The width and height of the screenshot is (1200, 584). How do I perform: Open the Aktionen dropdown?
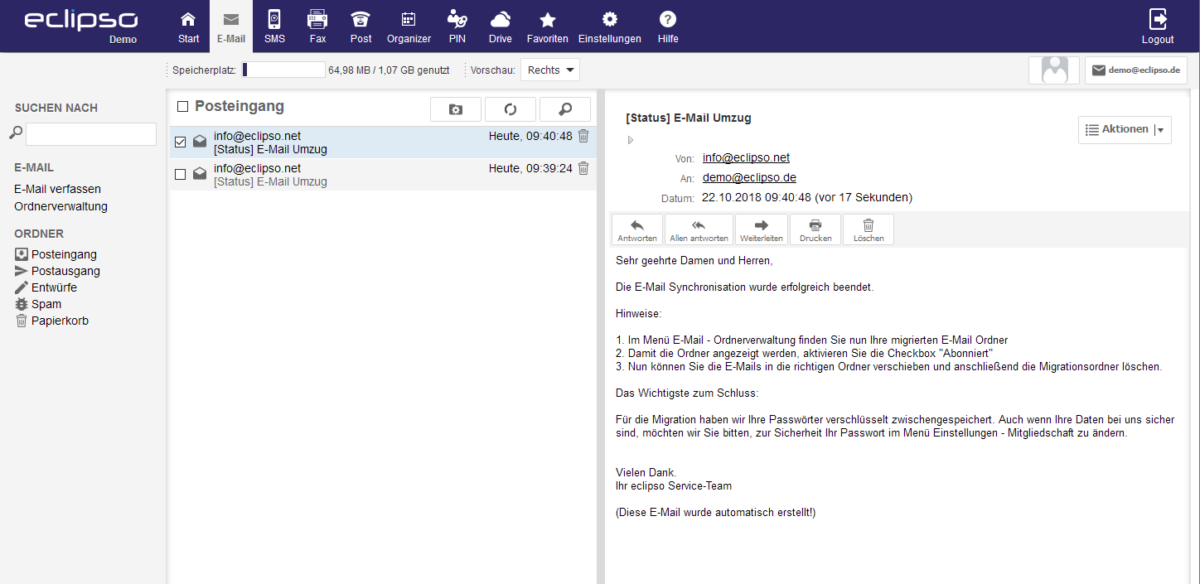click(x=1124, y=129)
